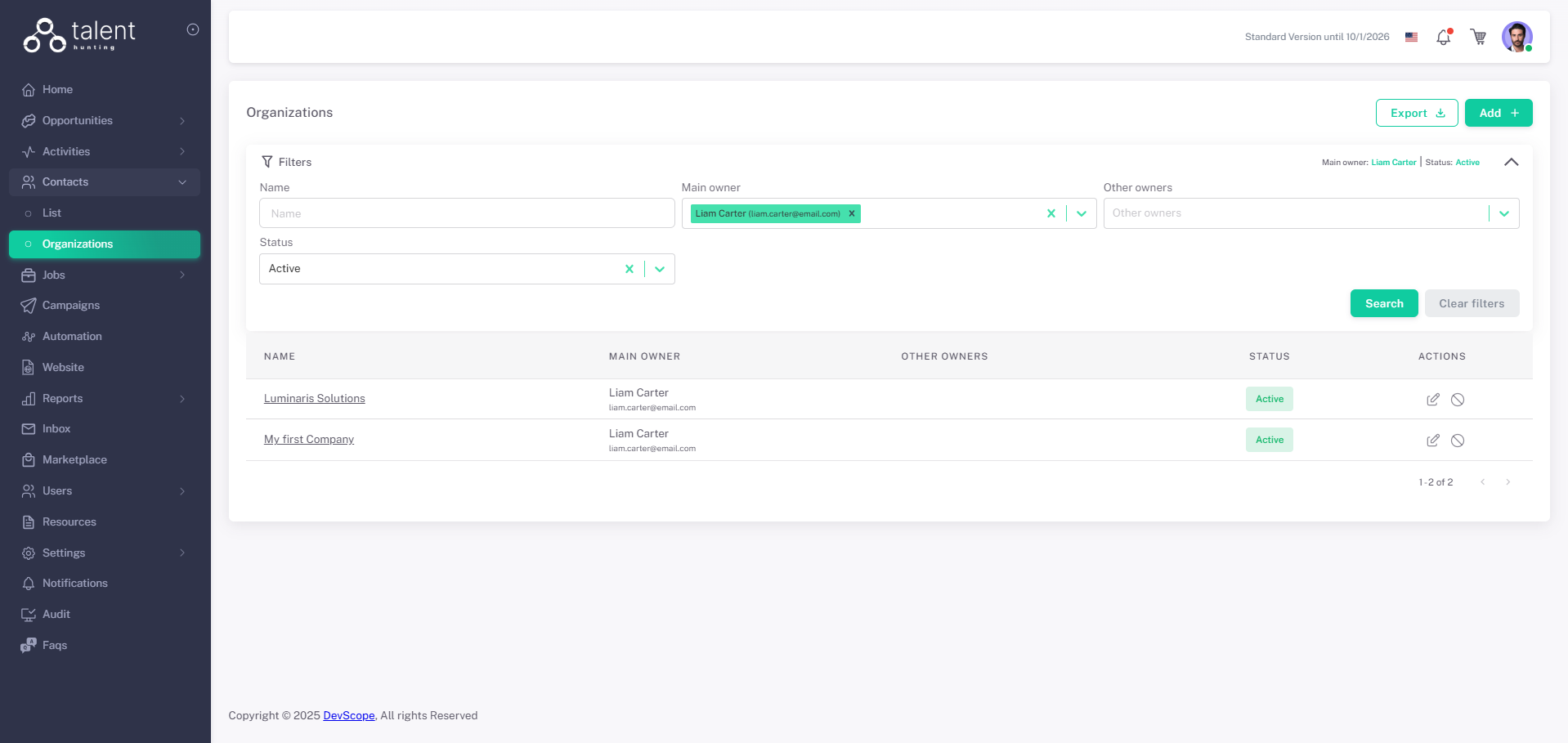
Task: Collapse the Filters panel
Action: (1511, 162)
